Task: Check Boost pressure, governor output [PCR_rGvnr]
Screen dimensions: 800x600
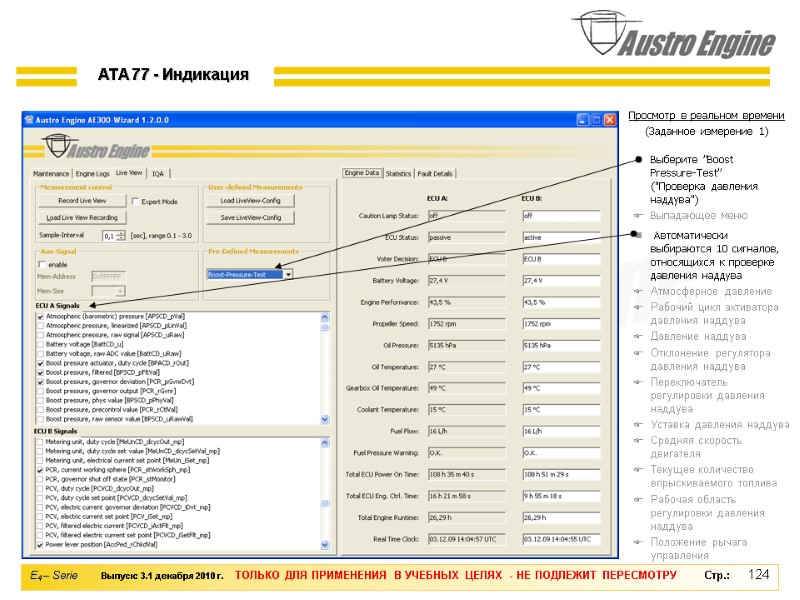Action: (40, 391)
